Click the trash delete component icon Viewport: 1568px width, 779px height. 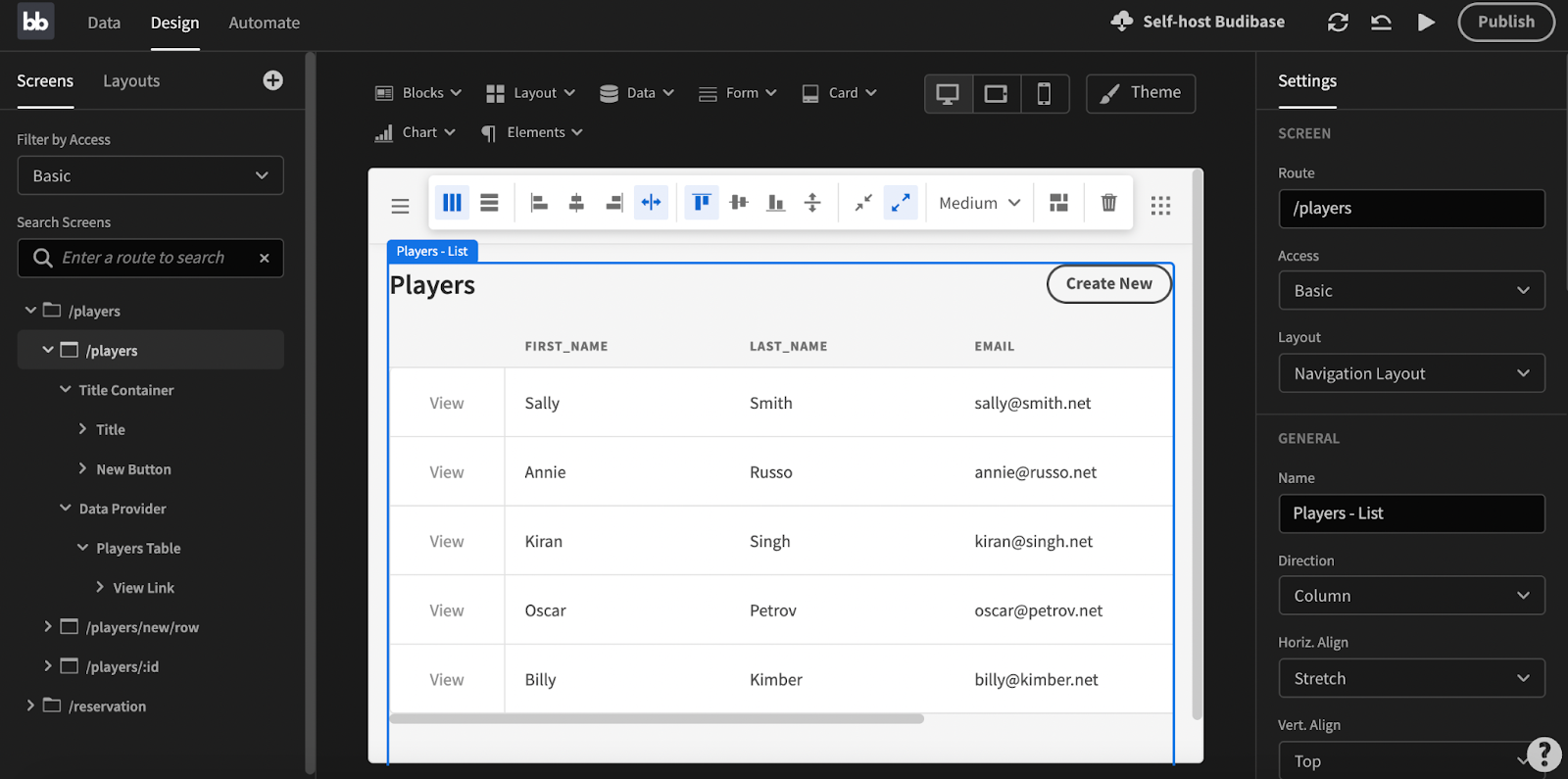(x=1108, y=203)
